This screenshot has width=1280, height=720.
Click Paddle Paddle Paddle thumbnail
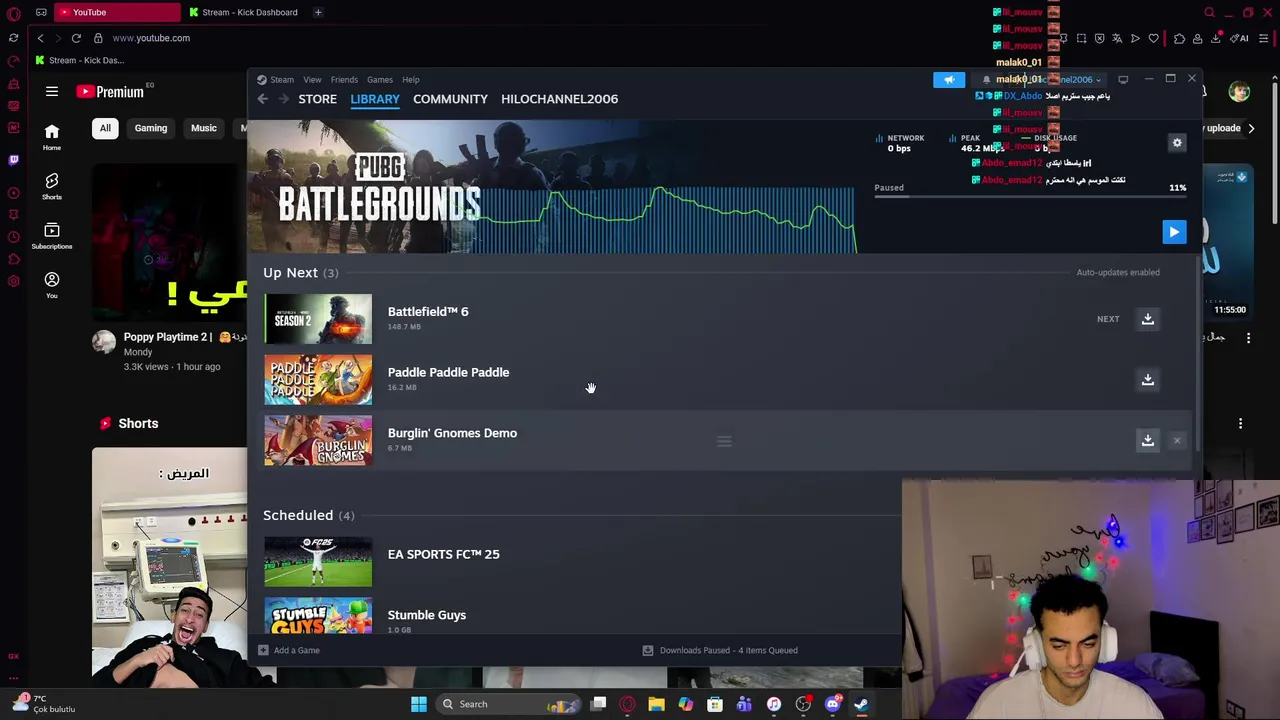pos(318,380)
